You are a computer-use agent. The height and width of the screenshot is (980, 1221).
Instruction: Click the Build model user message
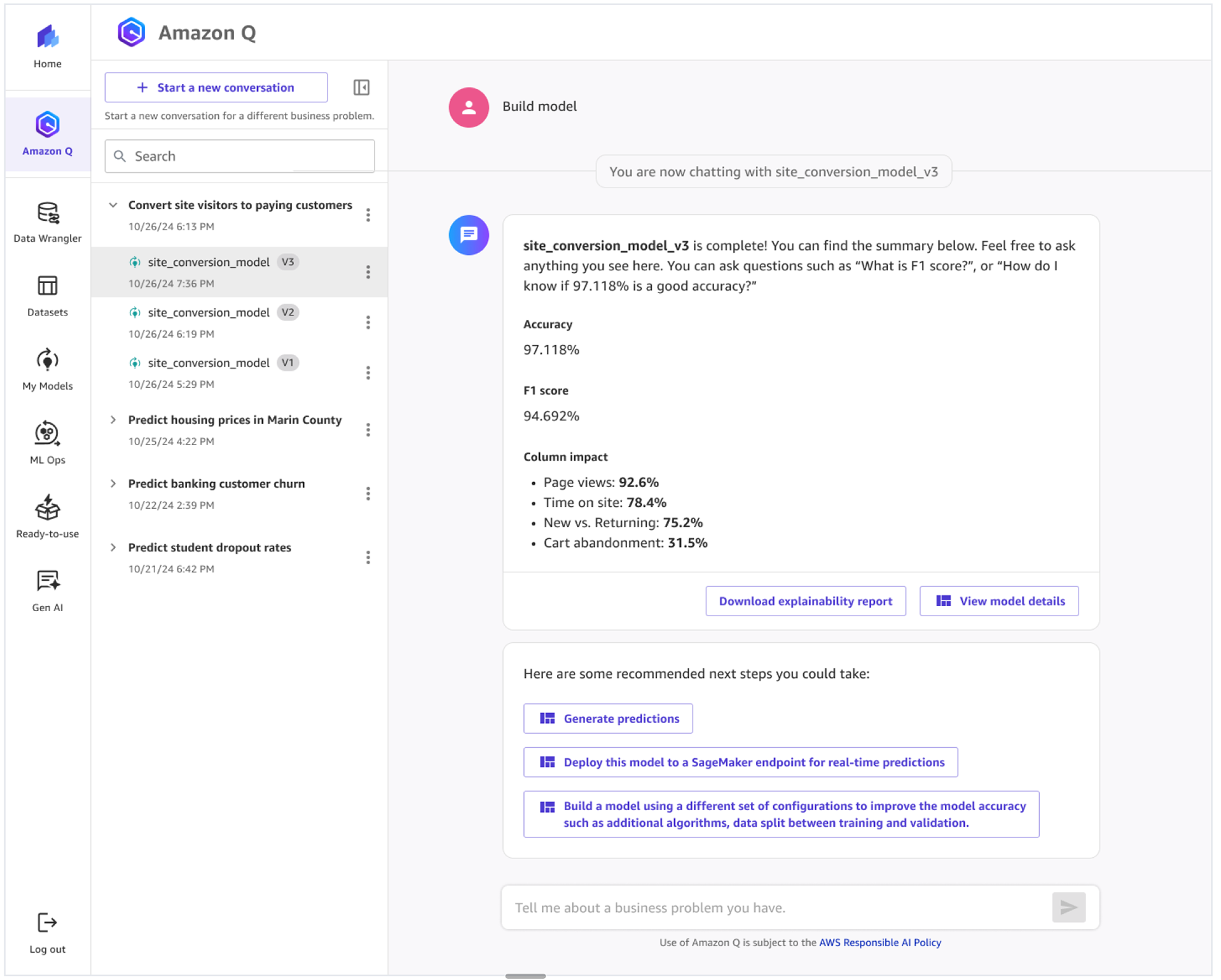click(539, 106)
